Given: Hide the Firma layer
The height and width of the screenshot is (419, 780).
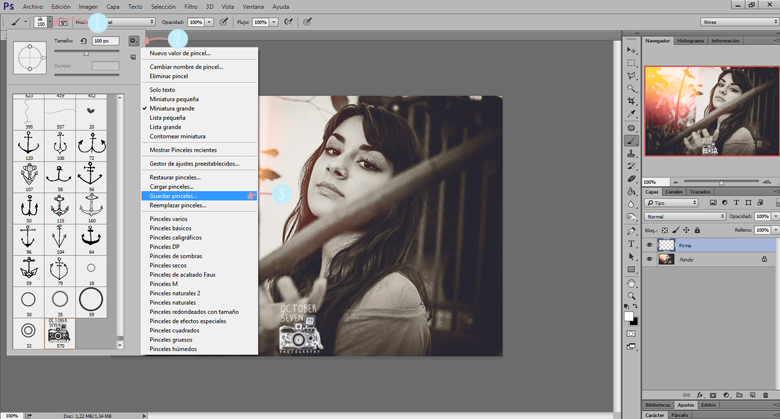Looking at the screenshot, I should click(649, 245).
